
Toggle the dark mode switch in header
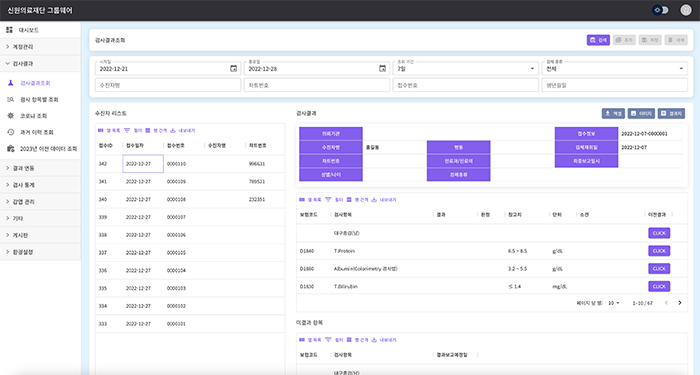661,10
